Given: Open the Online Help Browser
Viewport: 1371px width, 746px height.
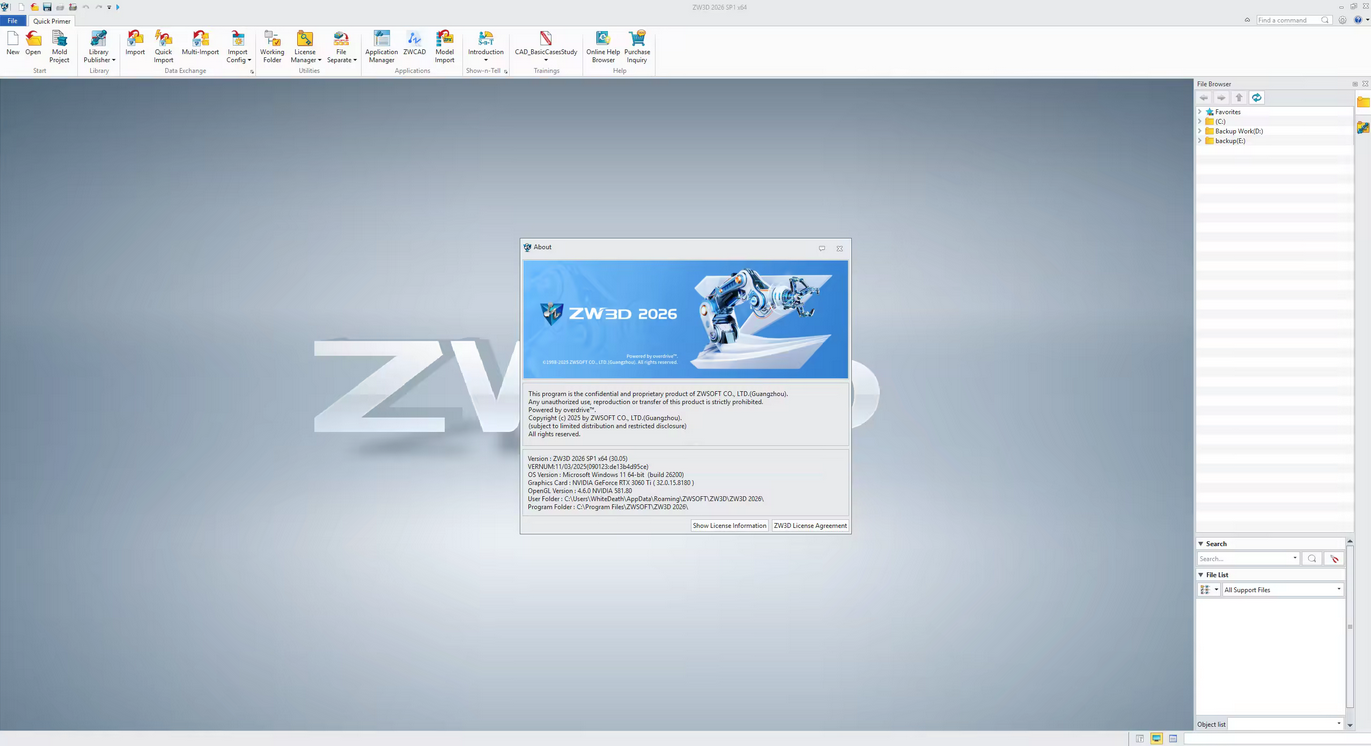Looking at the screenshot, I should tap(603, 47).
